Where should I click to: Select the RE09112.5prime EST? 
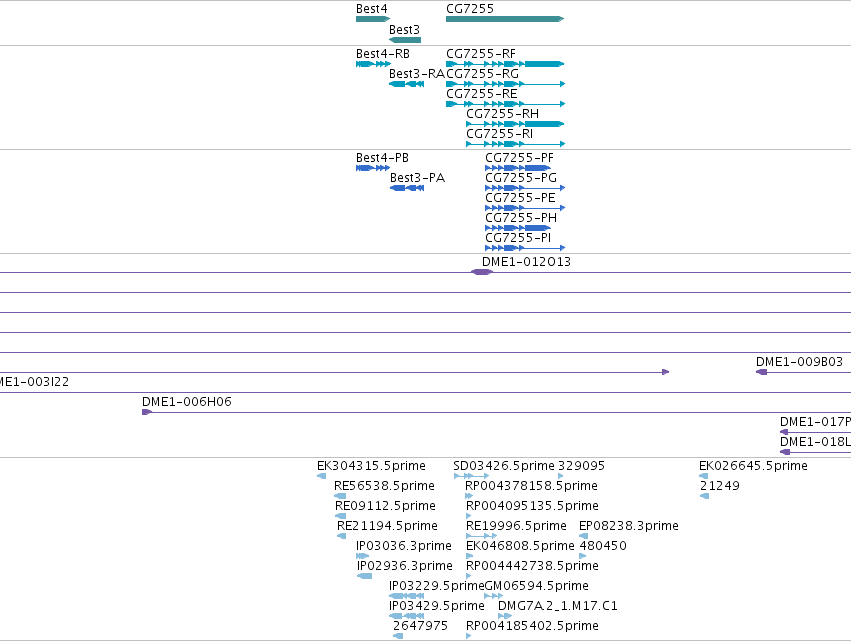pos(340,516)
